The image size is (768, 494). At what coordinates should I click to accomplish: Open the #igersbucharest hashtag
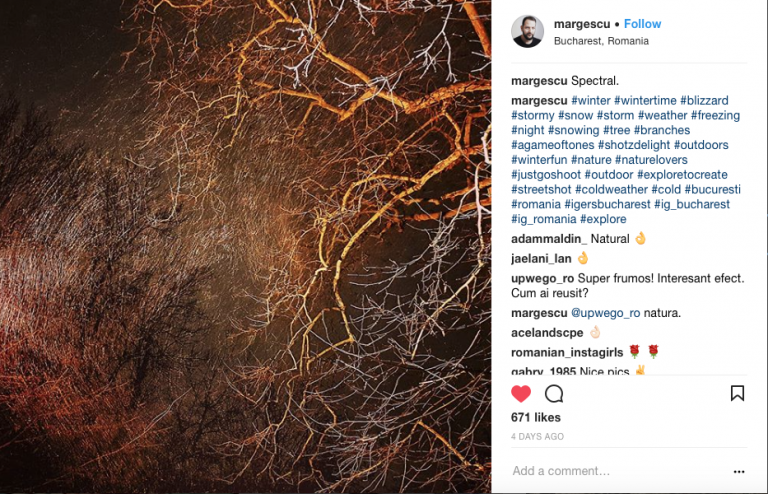point(607,204)
